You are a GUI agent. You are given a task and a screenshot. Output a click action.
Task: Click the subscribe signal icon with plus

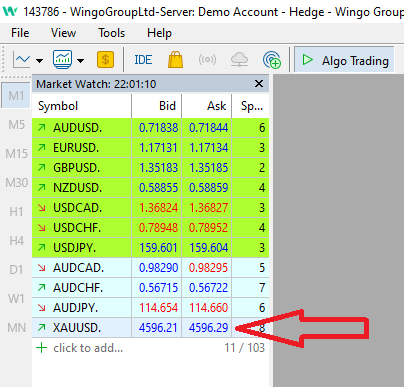click(x=272, y=60)
